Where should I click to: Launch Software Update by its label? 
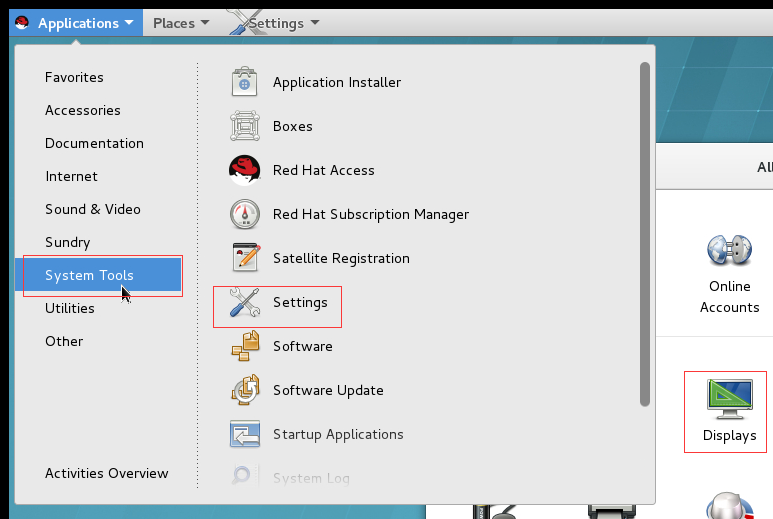[x=328, y=390]
